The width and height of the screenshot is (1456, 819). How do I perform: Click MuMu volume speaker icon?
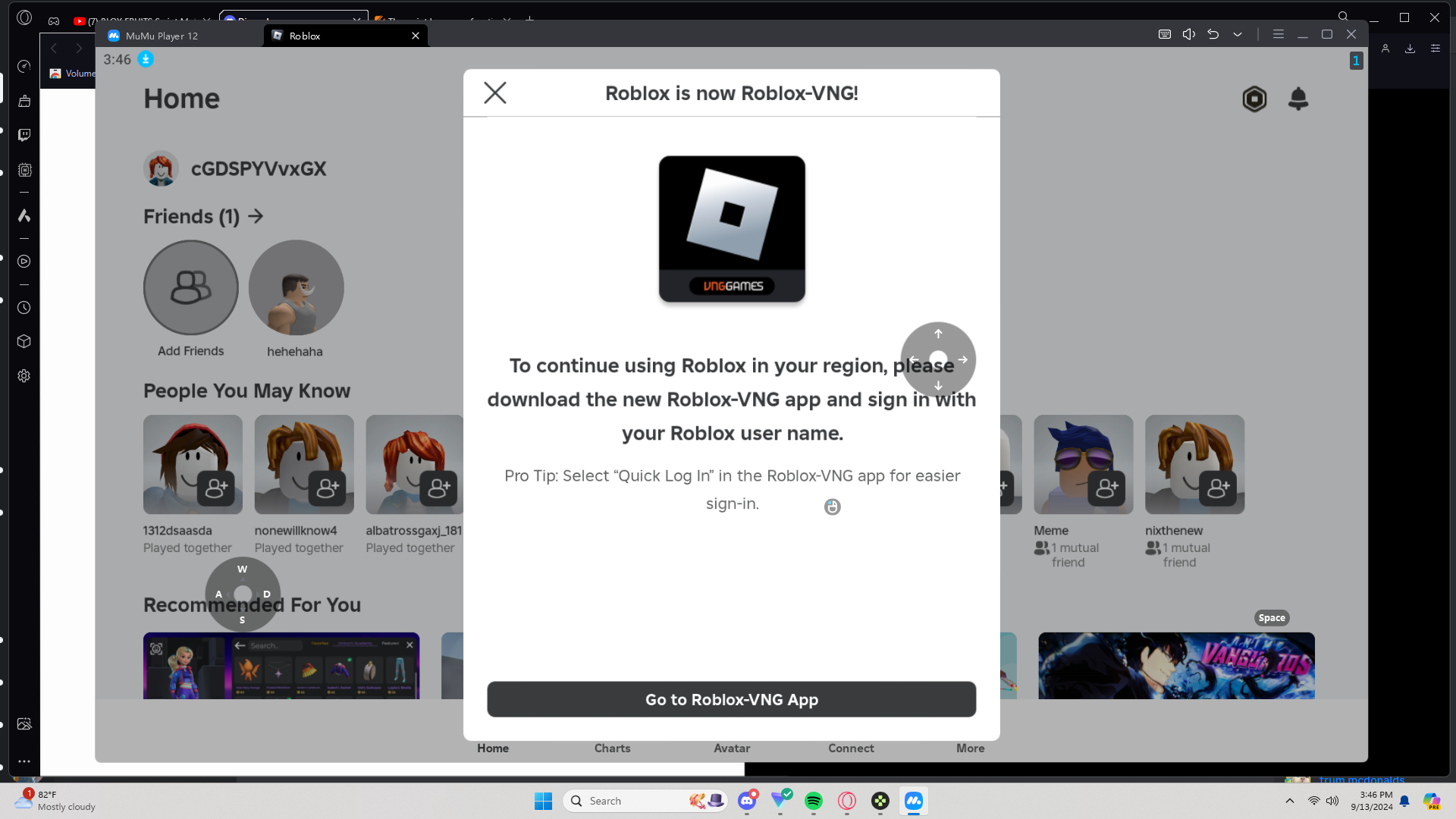(x=1189, y=34)
